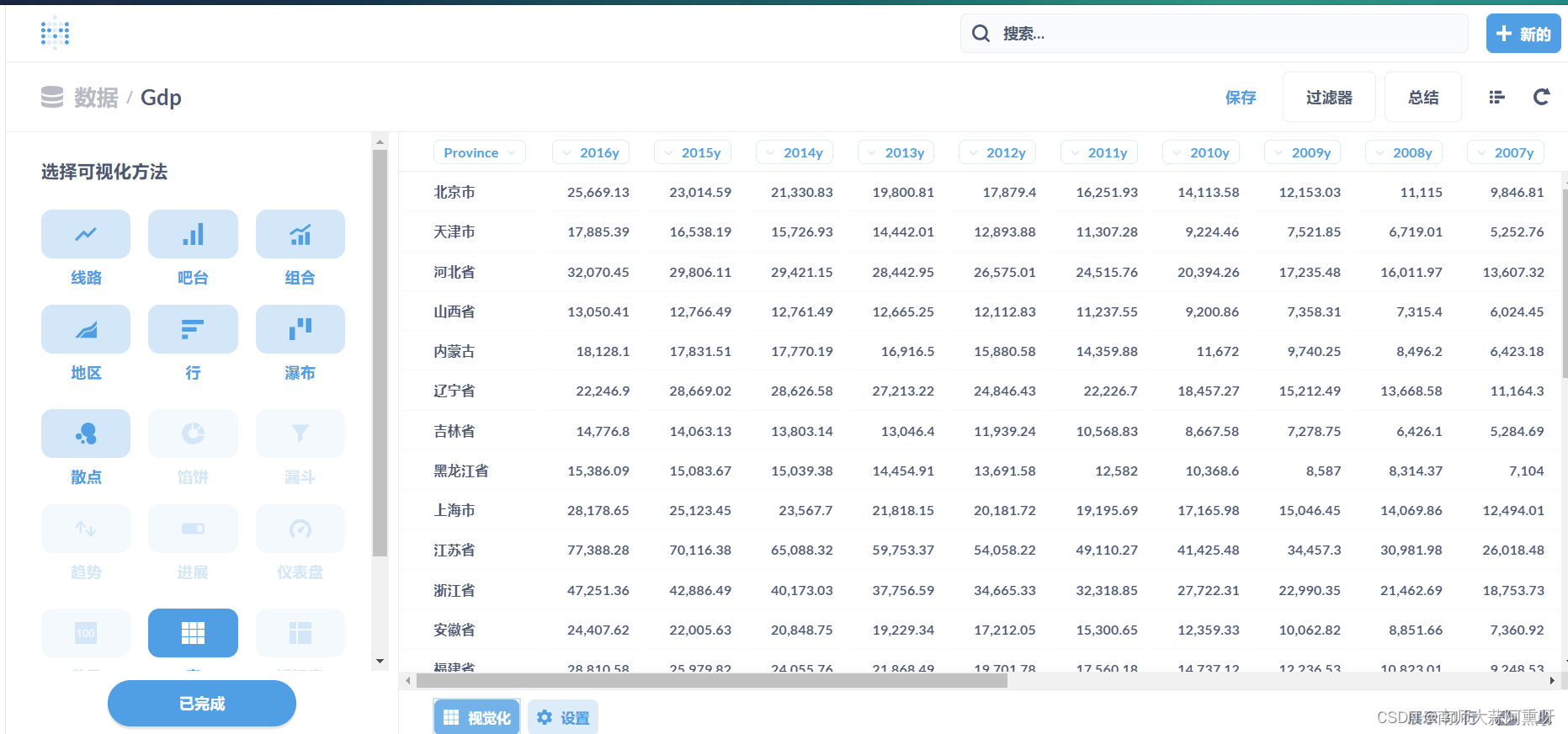Open the 2013y column header menu

[x=896, y=152]
